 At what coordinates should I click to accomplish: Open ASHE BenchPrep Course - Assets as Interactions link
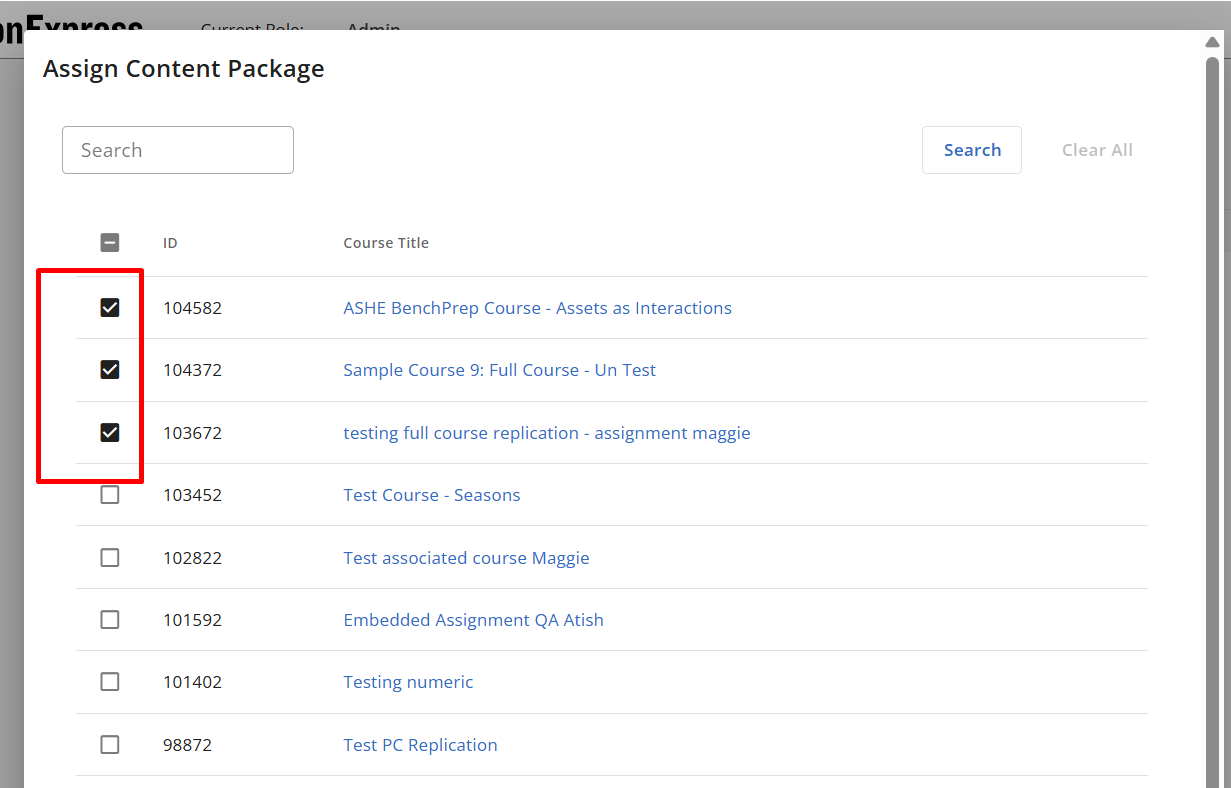[x=537, y=308]
